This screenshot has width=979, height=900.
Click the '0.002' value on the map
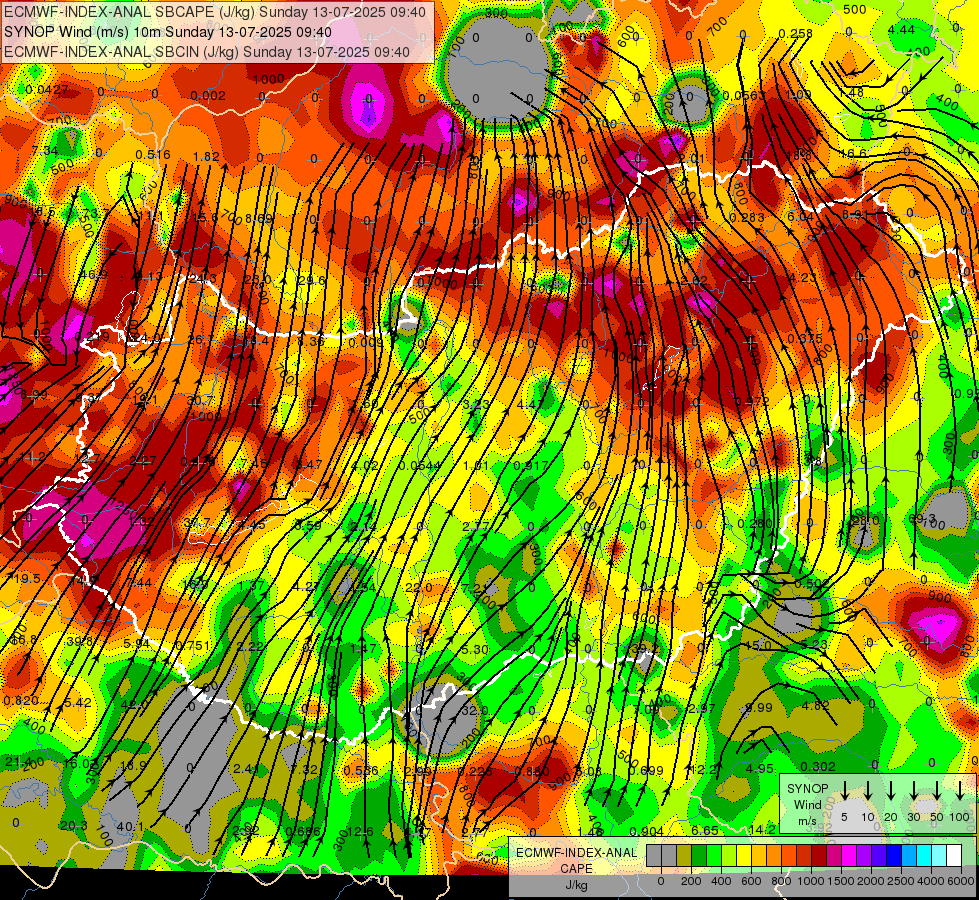pos(208,95)
